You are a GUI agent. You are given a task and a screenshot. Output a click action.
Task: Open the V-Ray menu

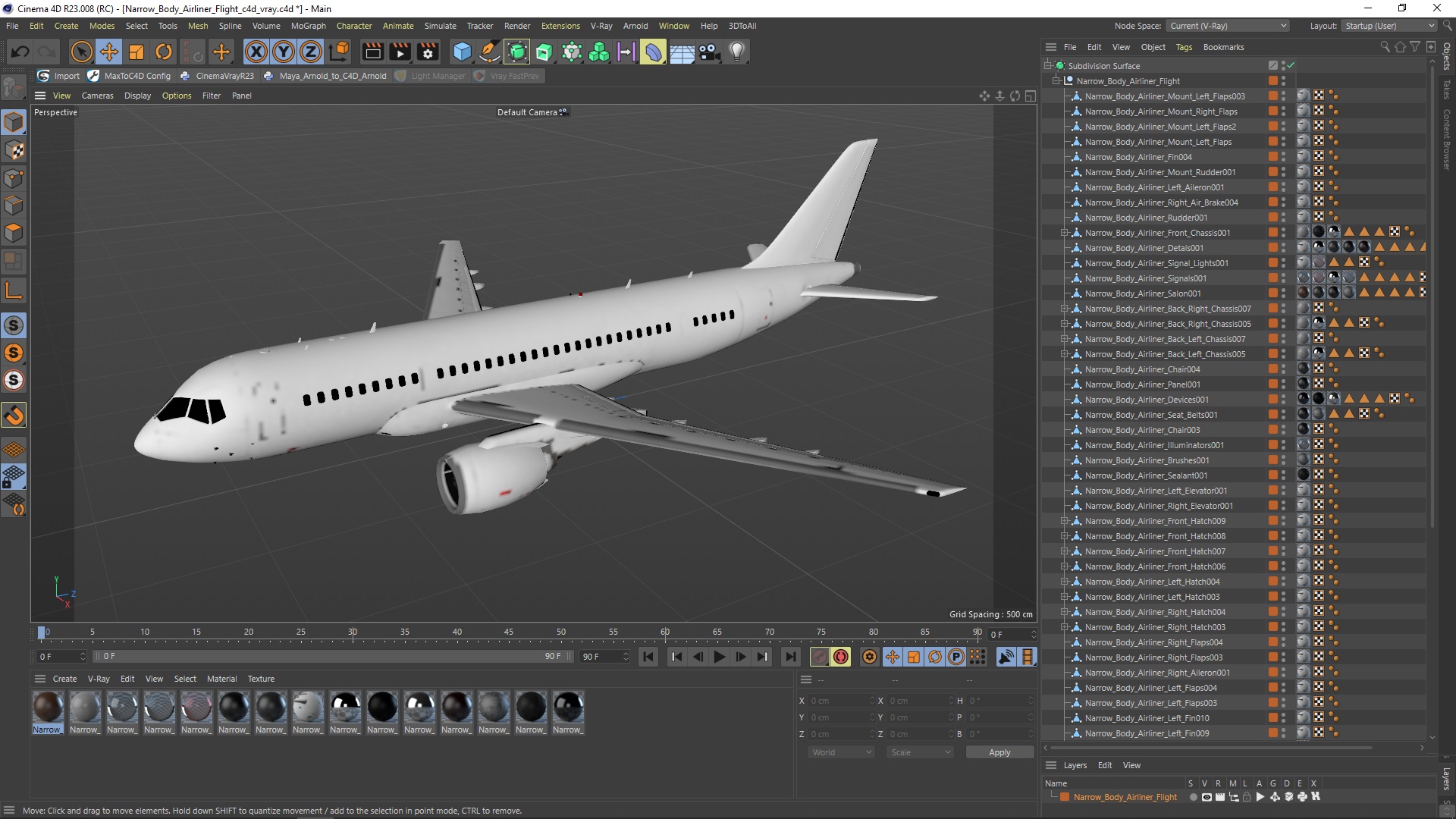[x=601, y=26]
